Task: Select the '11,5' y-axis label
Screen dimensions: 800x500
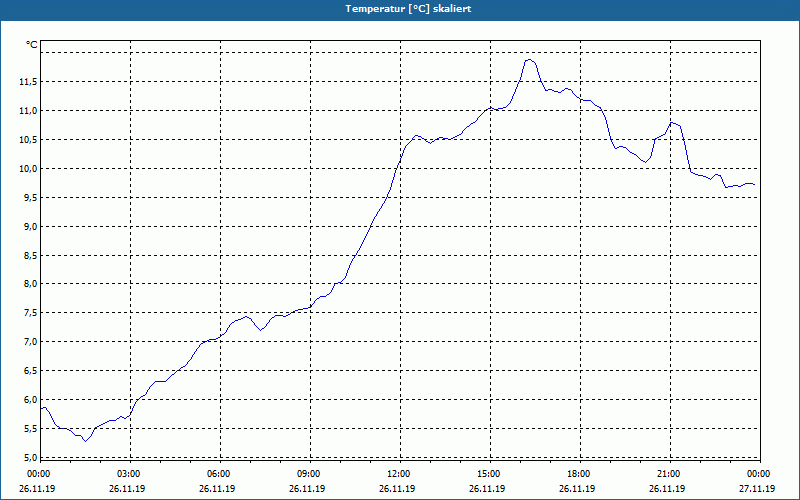Action: click(x=28, y=82)
